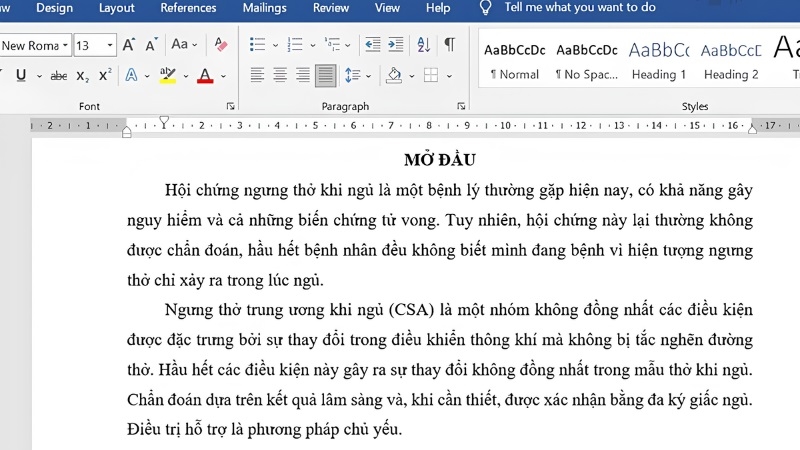
Task: Open font color dropdown arrow
Action: [223, 77]
